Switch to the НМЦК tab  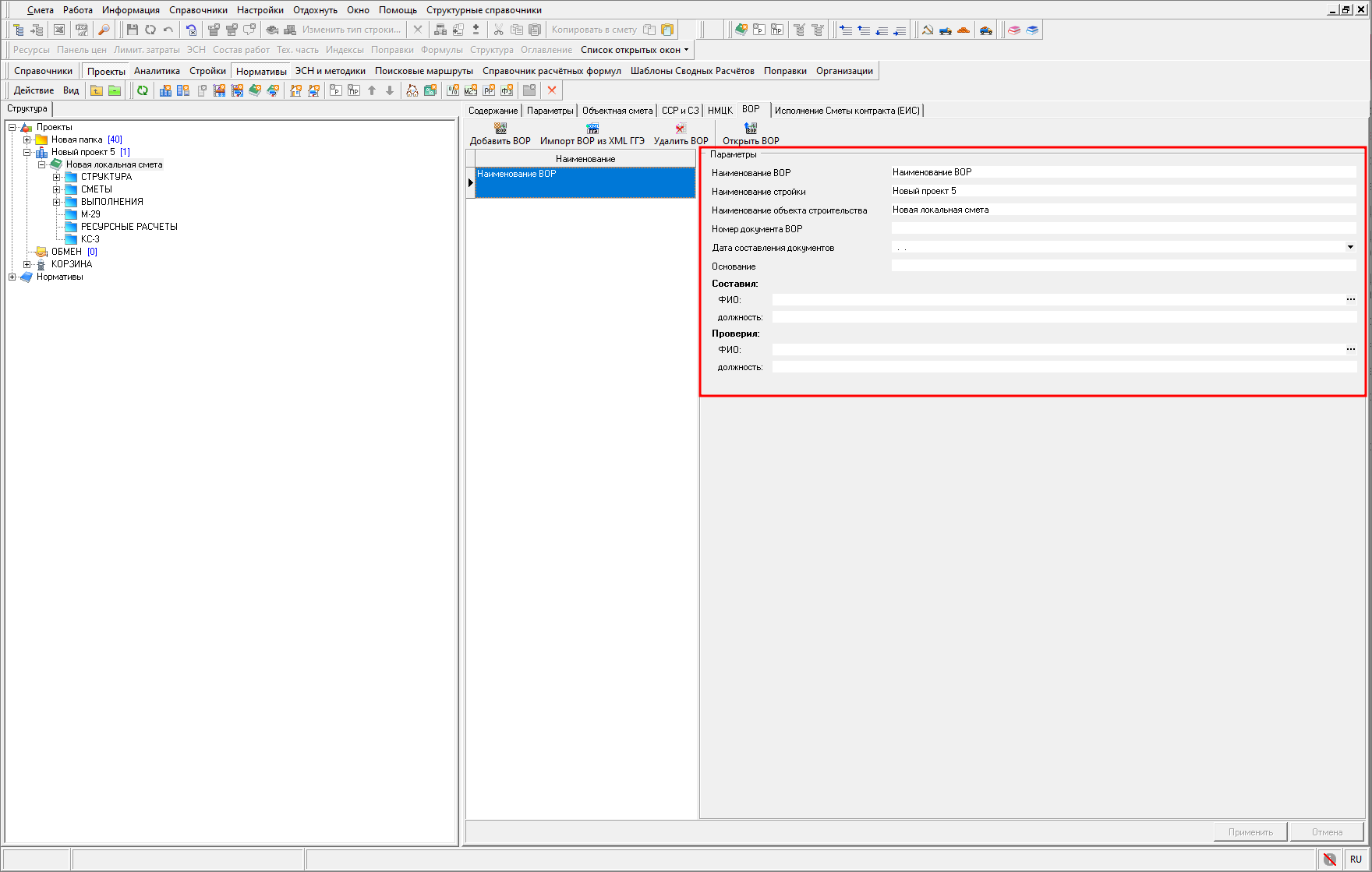coord(720,111)
